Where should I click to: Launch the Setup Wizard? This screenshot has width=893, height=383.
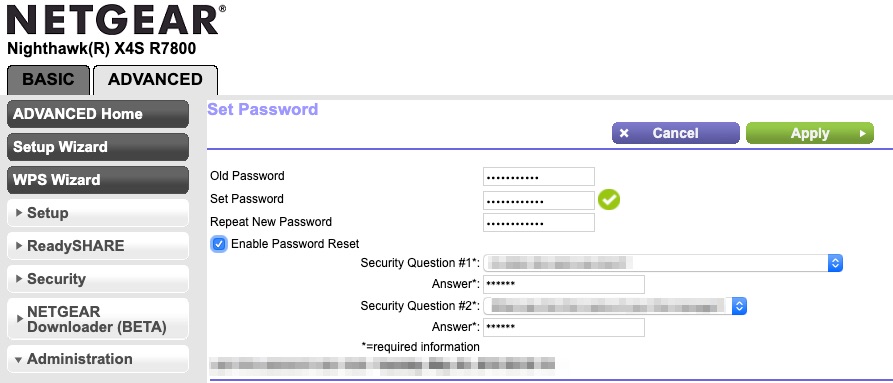tap(98, 147)
